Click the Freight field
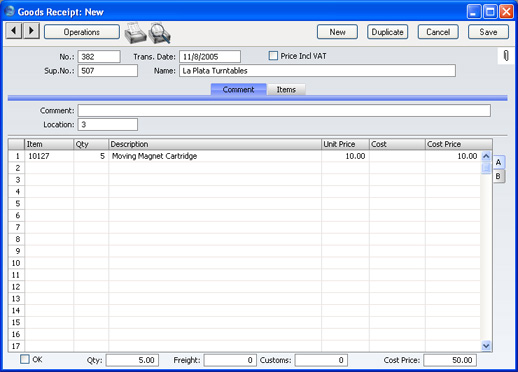The height and width of the screenshot is (372, 518). 230,360
